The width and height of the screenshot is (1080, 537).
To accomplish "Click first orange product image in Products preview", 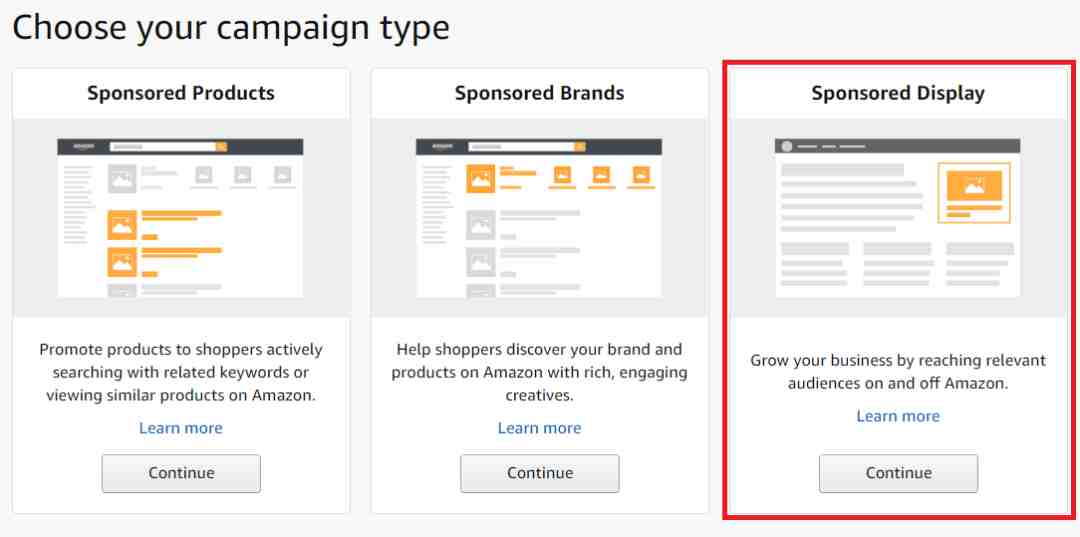I will coord(122,224).
